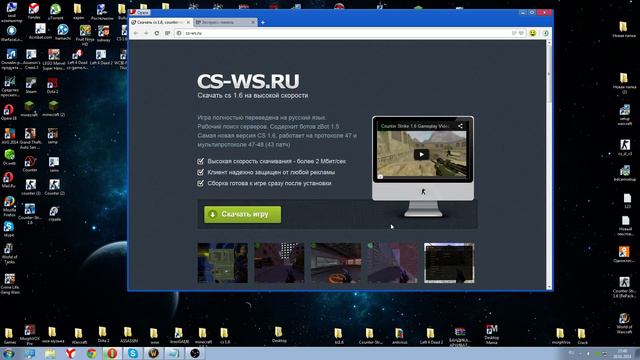Open the Crime Life Gang Wars desktop icon

(x=10, y=283)
